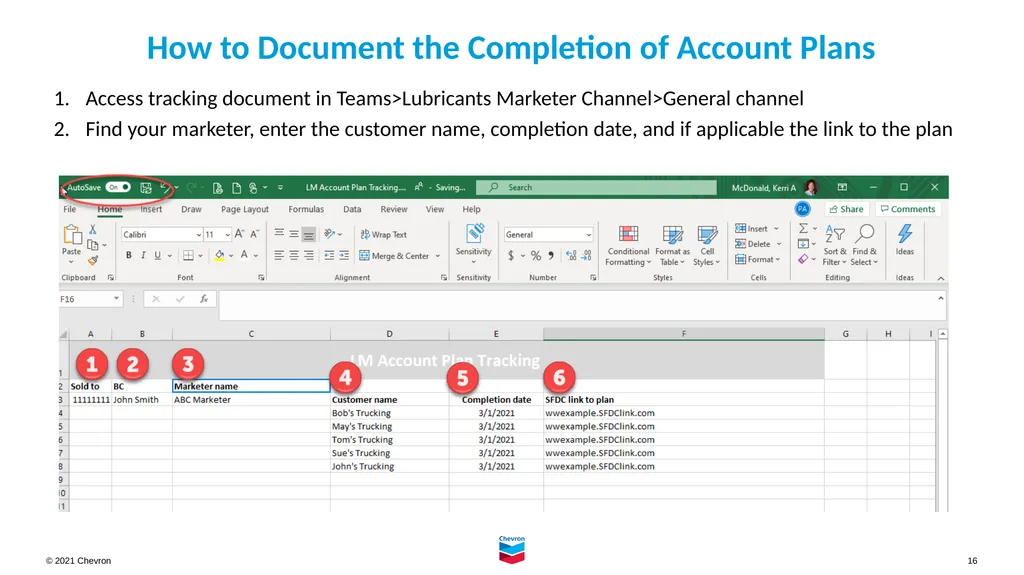Toggle Underline formatting
The width and height of the screenshot is (1024, 575).
pyautogui.click(x=157, y=255)
